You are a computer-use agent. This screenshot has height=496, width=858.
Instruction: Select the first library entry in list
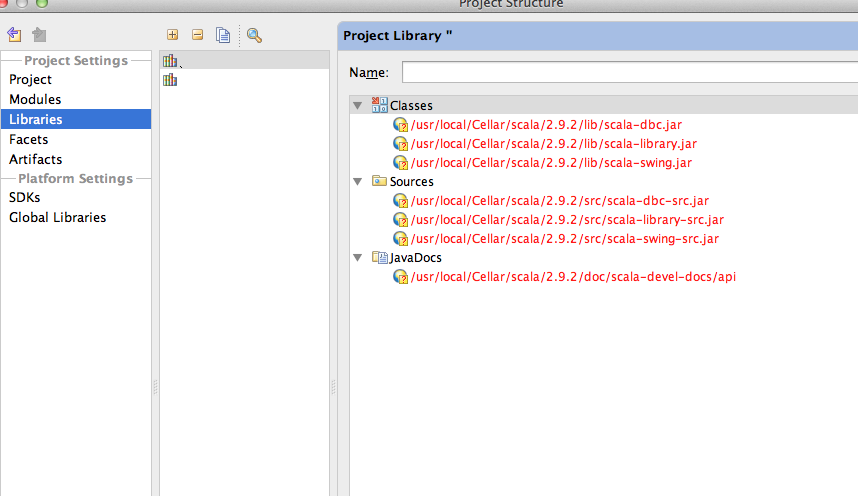tap(245, 60)
